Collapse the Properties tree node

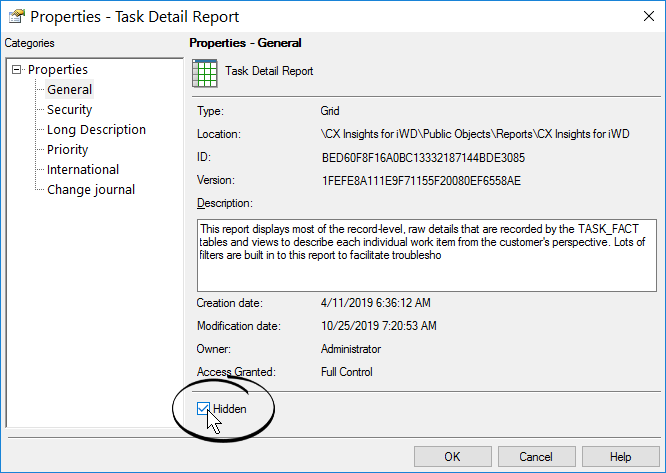[x=16, y=70]
